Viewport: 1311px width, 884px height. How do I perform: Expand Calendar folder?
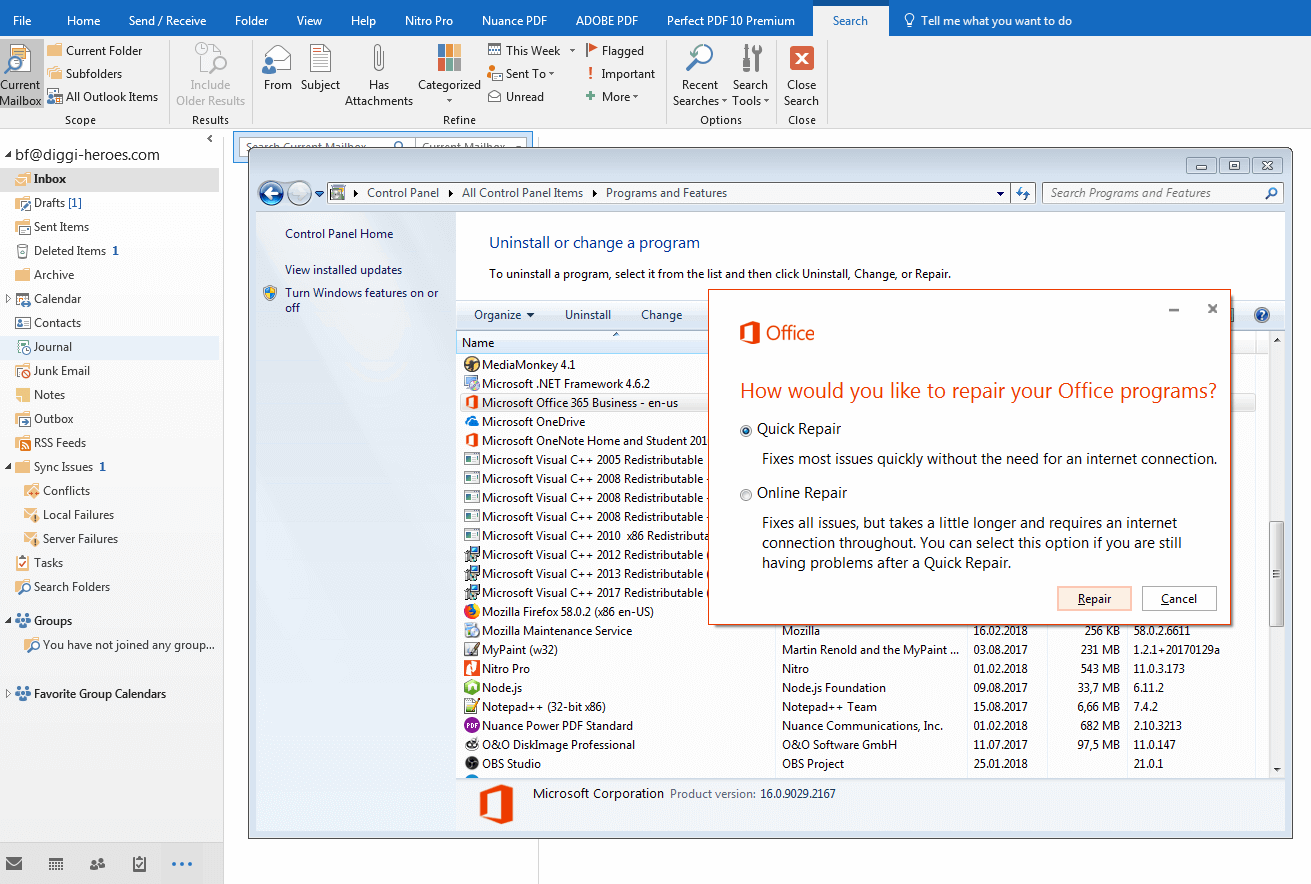(9, 299)
